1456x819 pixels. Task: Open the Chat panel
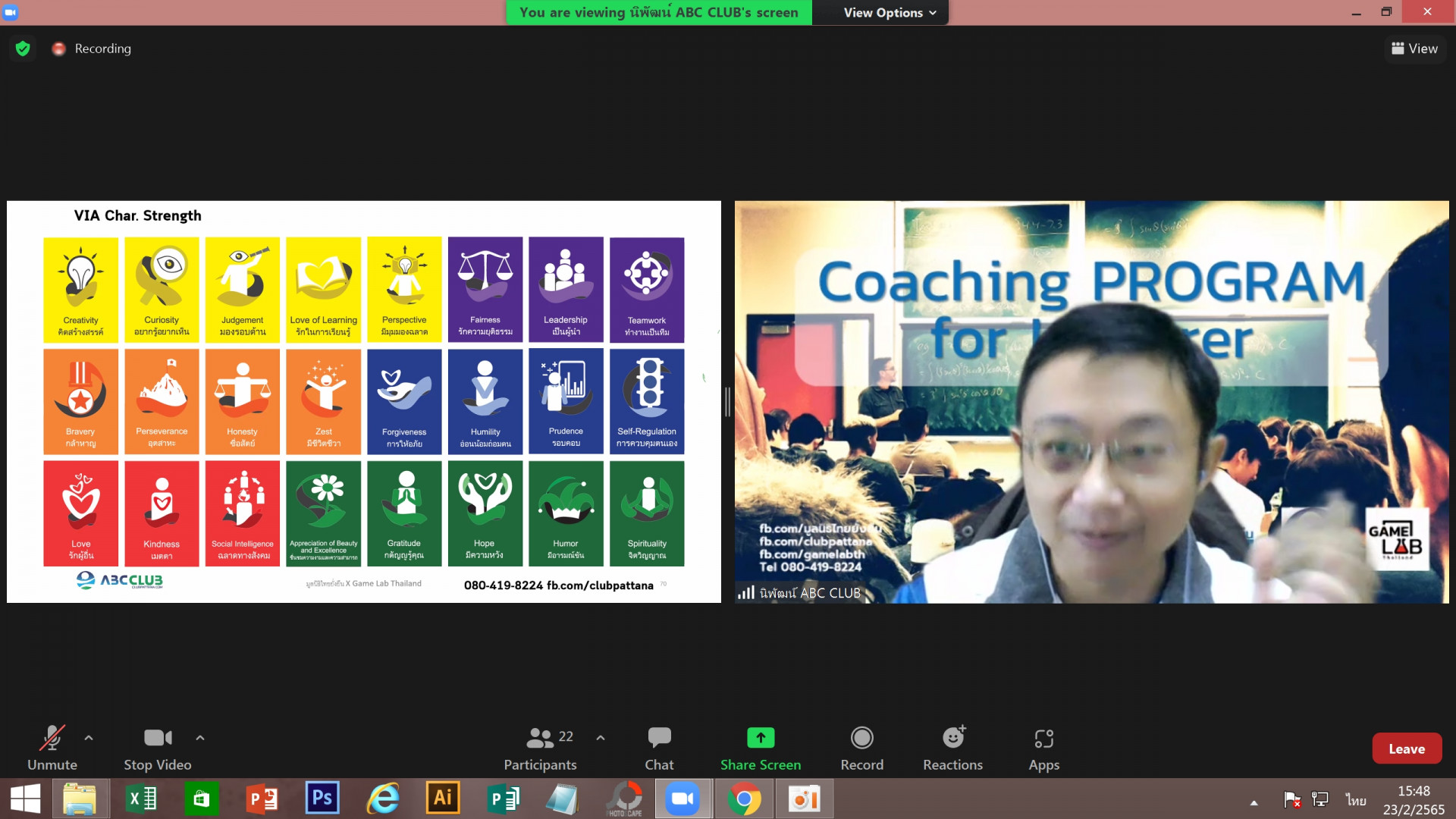click(x=659, y=748)
